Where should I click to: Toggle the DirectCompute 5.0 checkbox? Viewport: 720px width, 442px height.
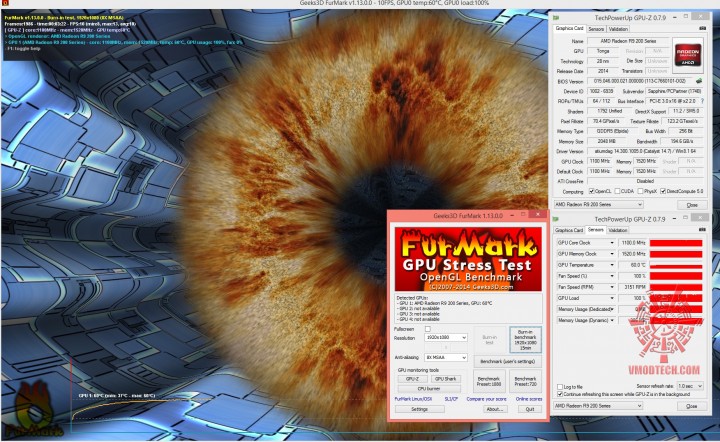coord(663,191)
